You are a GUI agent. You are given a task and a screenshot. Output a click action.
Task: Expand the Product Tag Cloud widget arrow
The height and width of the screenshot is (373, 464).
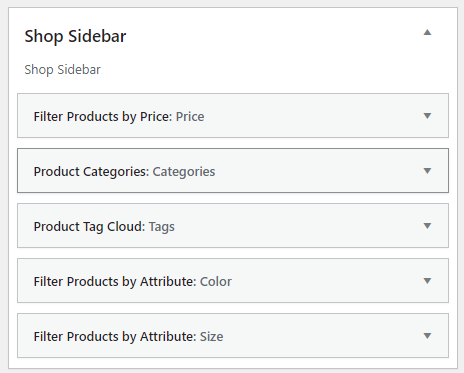427,226
